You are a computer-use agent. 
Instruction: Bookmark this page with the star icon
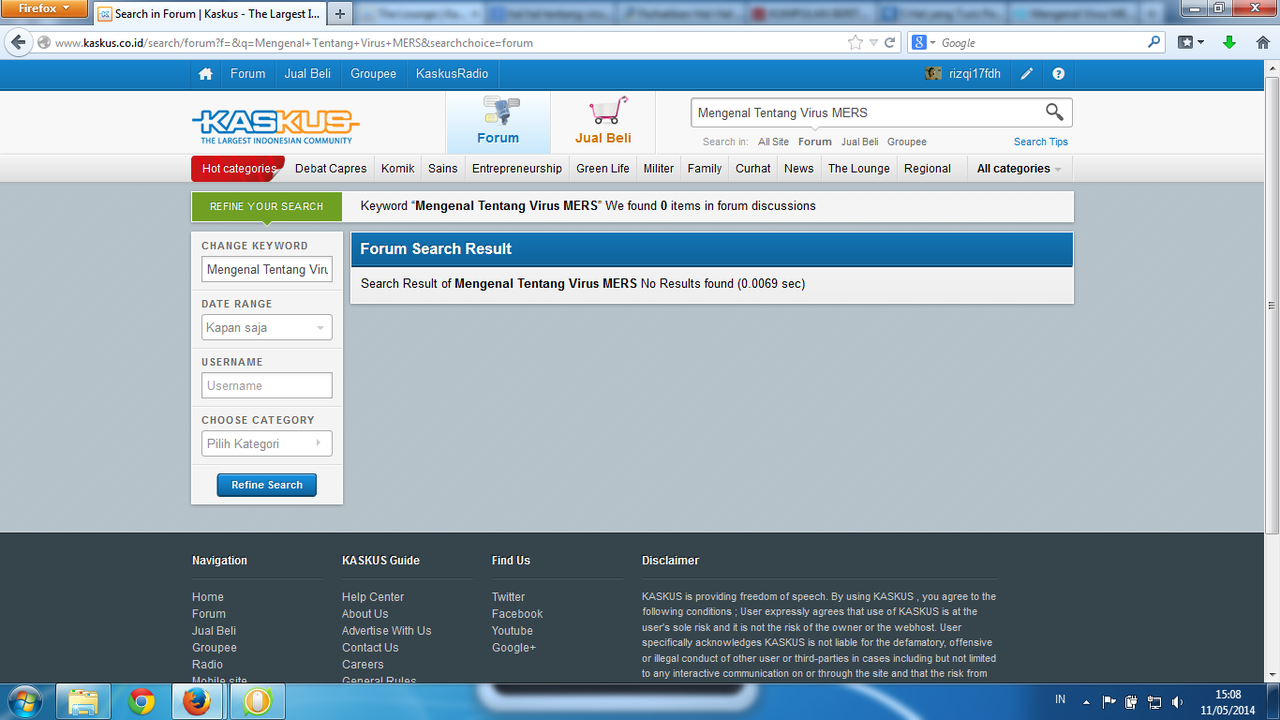point(855,43)
